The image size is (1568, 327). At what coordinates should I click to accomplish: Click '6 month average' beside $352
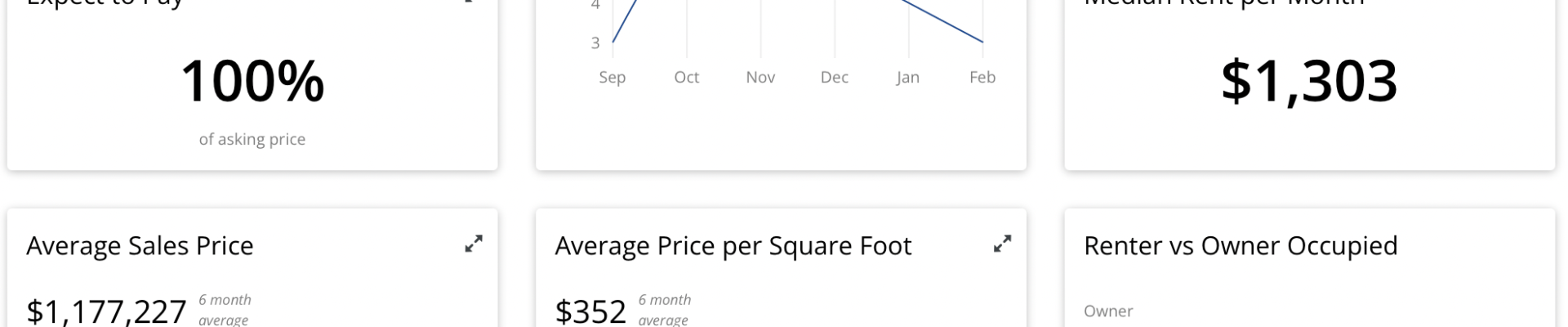click(665, 310)
